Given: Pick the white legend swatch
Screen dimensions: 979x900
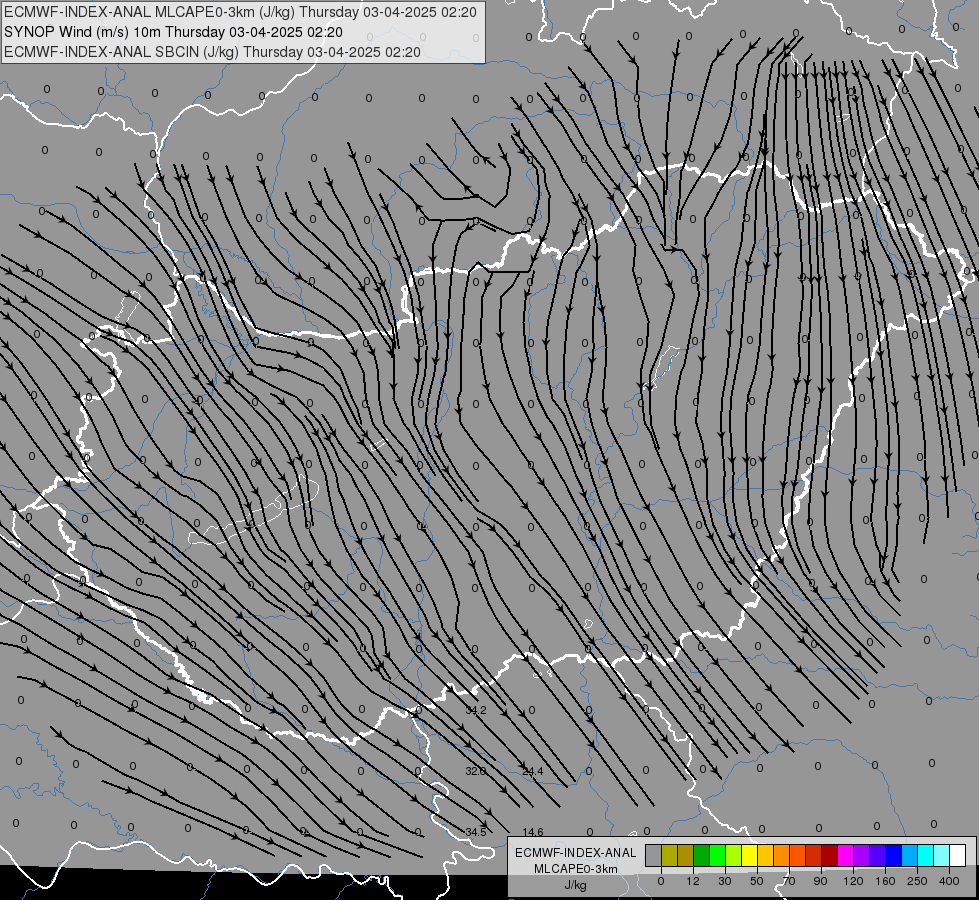Looking at the screenshot, I should coord(958,855).
